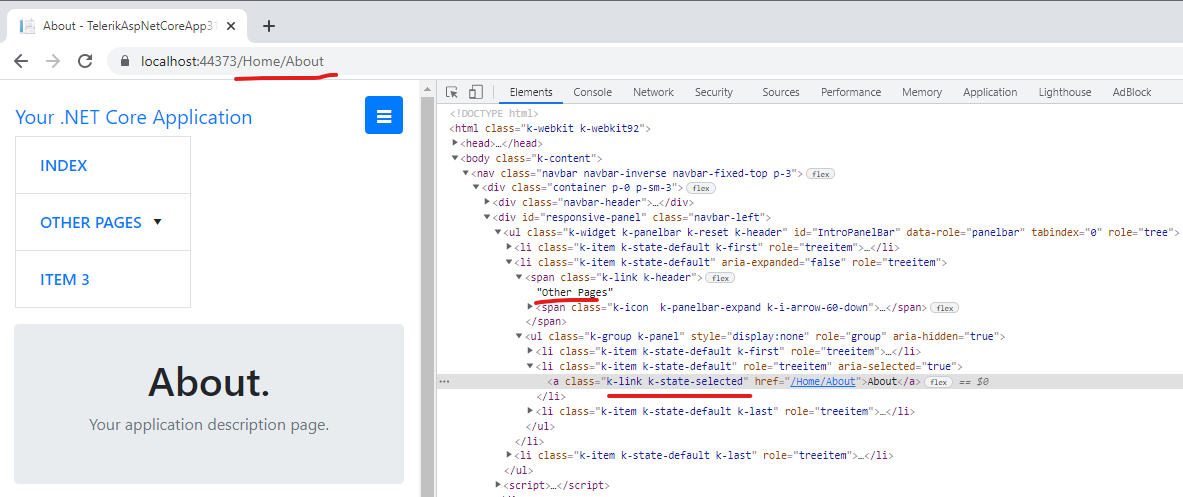
Task: Open /Home/About href link in DevTools
Action: point(822,382)
